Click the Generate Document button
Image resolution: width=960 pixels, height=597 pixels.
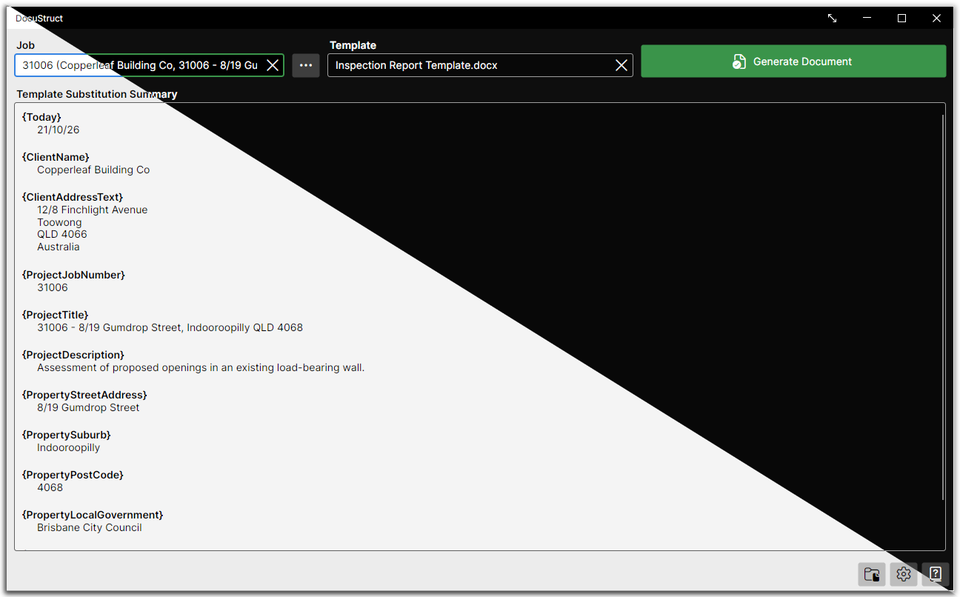pyautogui.click(x=793, y=61)
